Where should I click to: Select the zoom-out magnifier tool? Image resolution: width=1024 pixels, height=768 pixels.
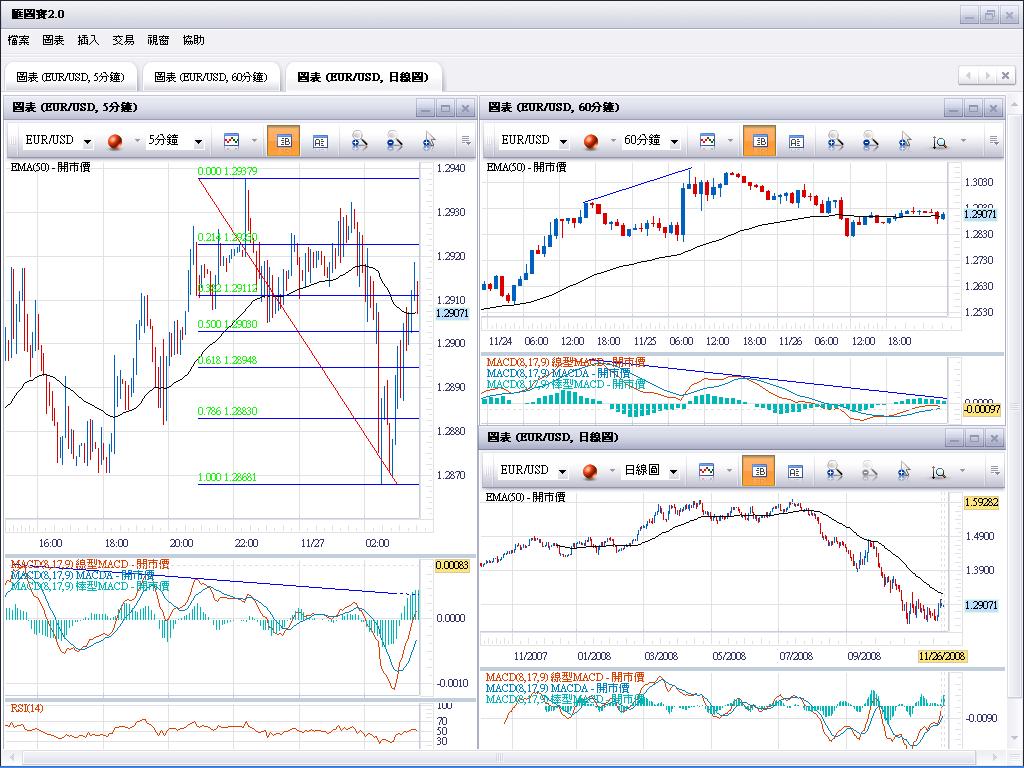[x=392, y=140]
